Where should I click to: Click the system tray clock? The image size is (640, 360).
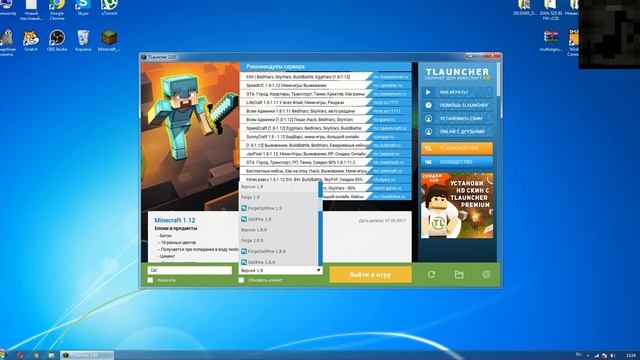pos(631,356)
